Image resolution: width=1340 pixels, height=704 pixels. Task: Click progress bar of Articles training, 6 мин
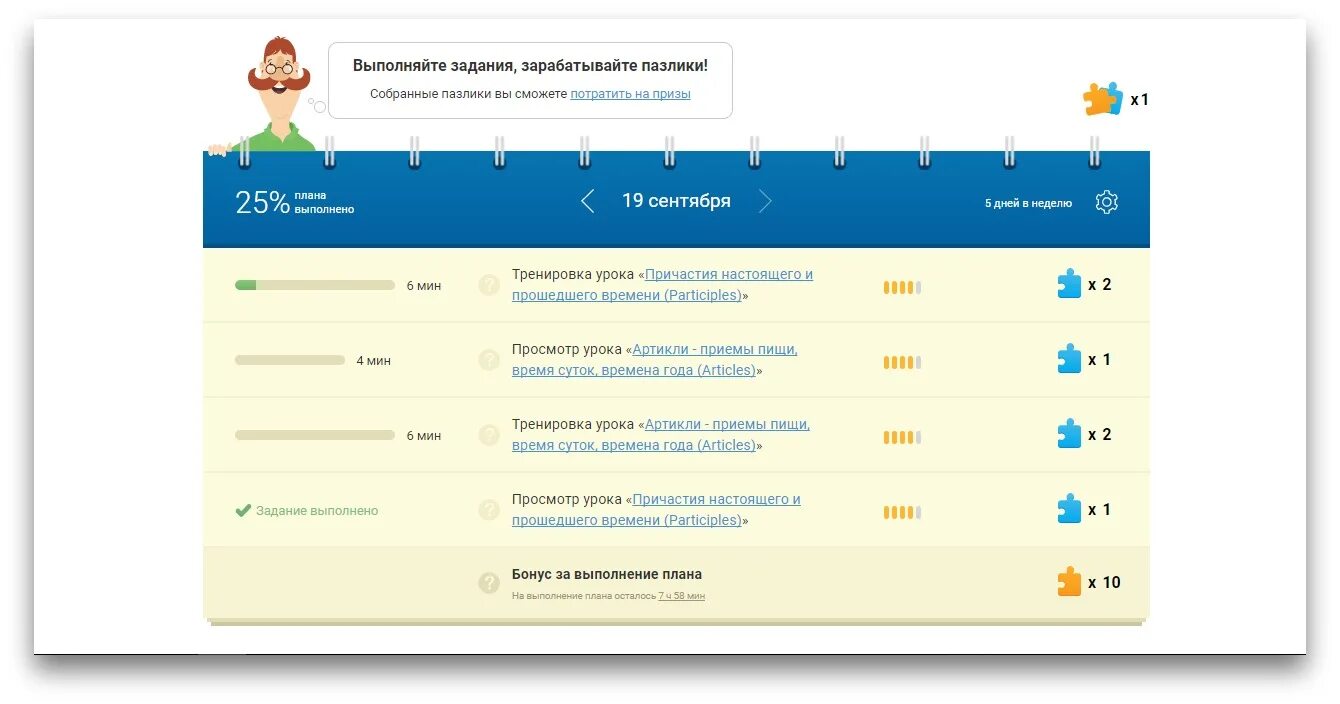click(x=315, y=435)
